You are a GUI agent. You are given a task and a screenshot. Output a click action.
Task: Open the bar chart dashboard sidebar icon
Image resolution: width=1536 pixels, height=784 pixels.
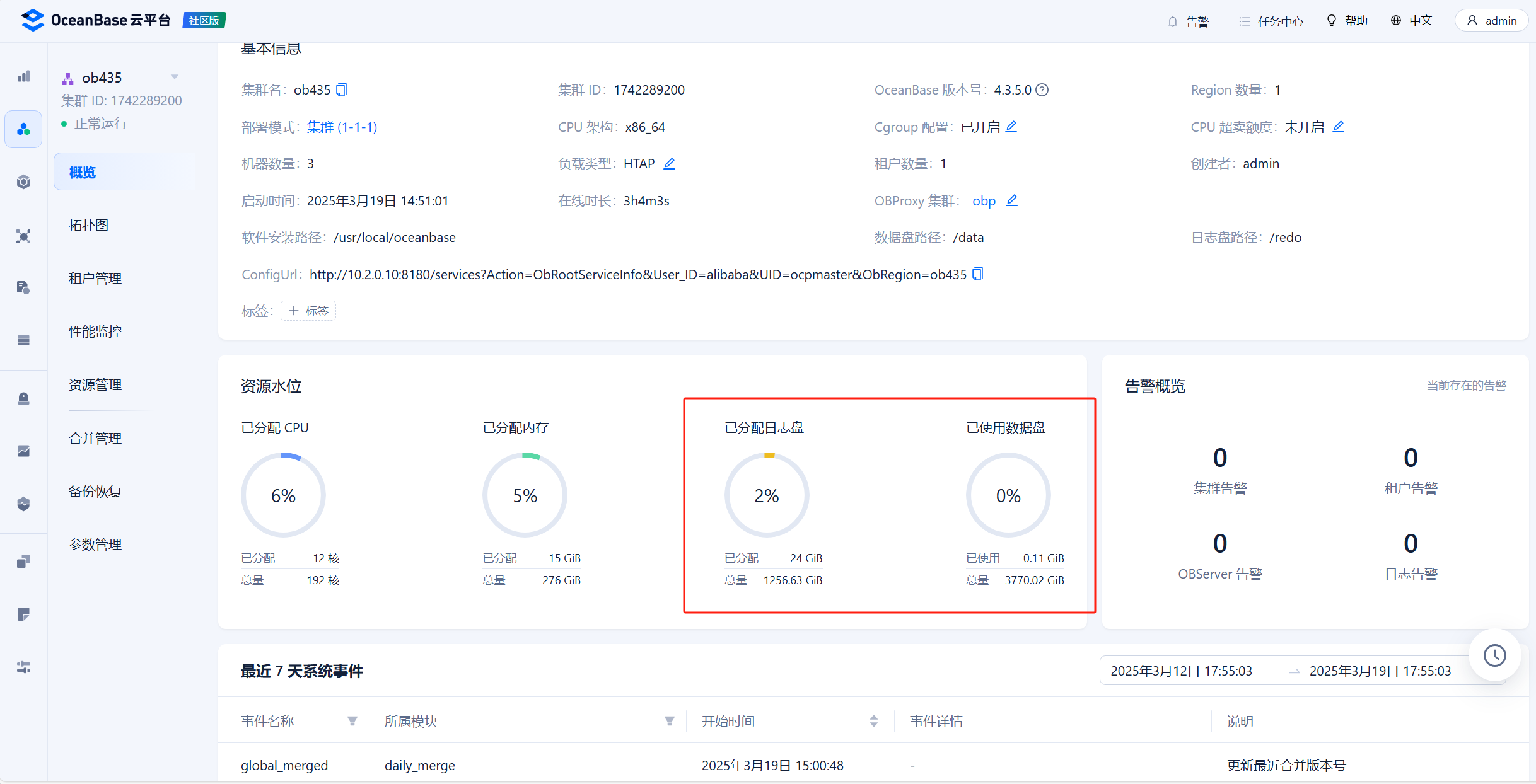(23, 76)
